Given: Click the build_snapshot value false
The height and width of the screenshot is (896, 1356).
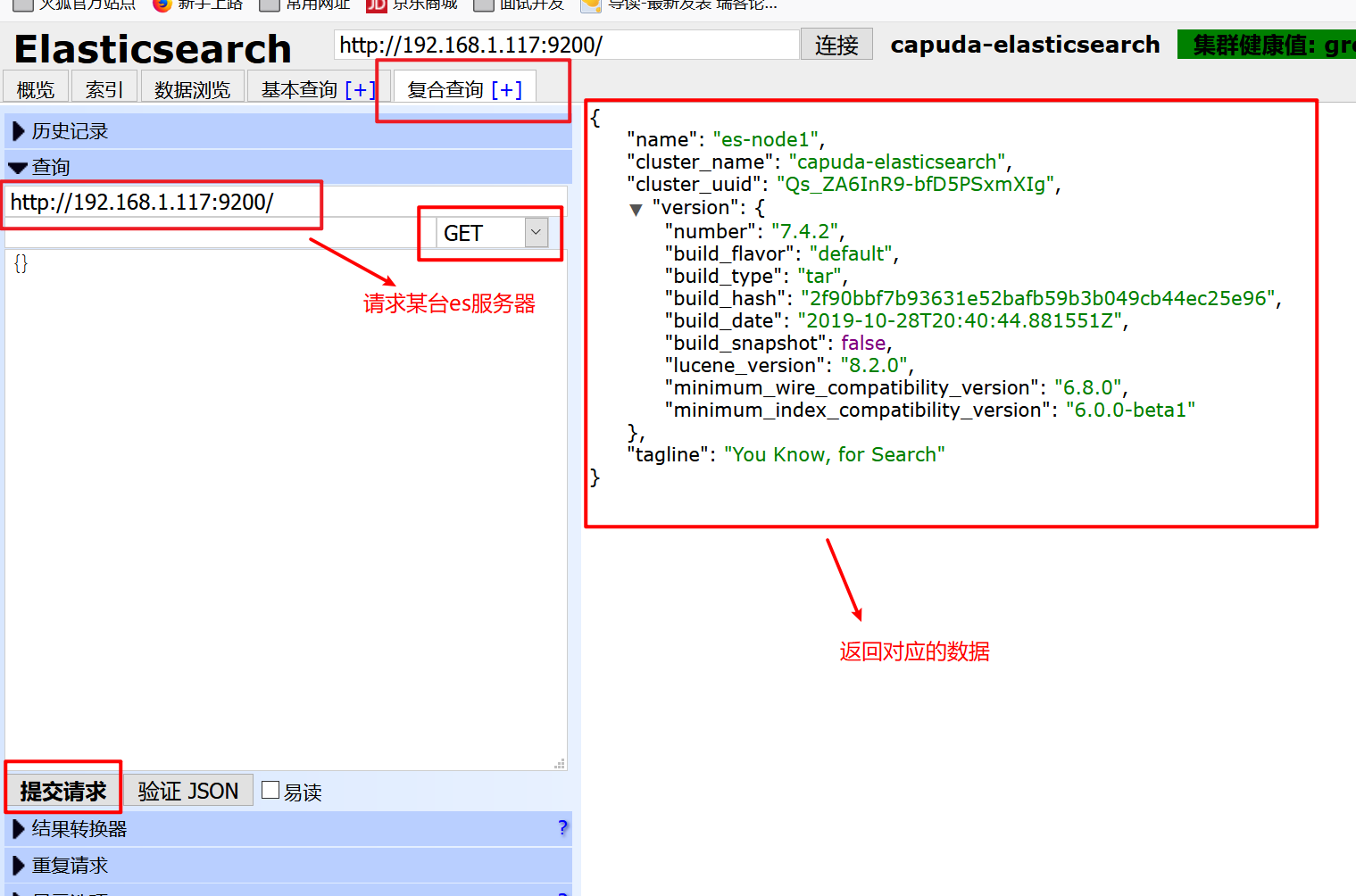Looking at the screenshot, I should [x=863, y=343].
